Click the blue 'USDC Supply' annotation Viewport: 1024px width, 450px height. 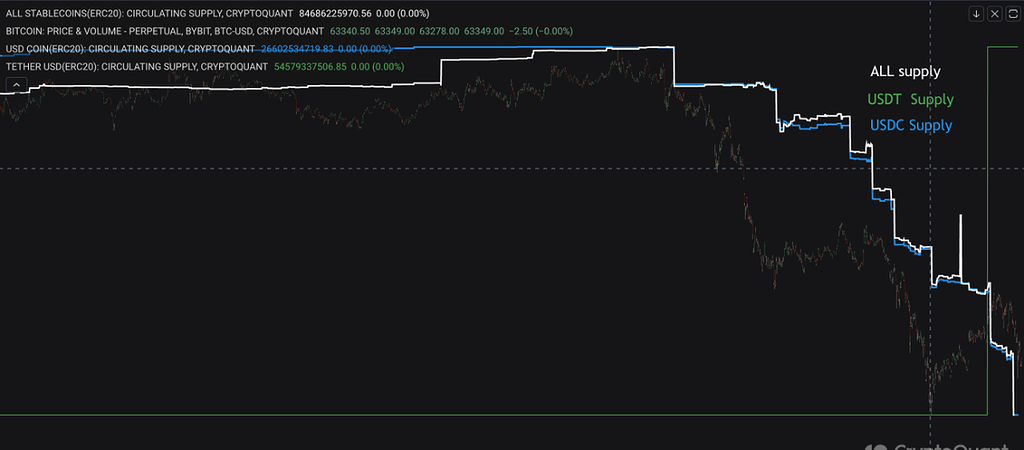click(x=911, y=125)
